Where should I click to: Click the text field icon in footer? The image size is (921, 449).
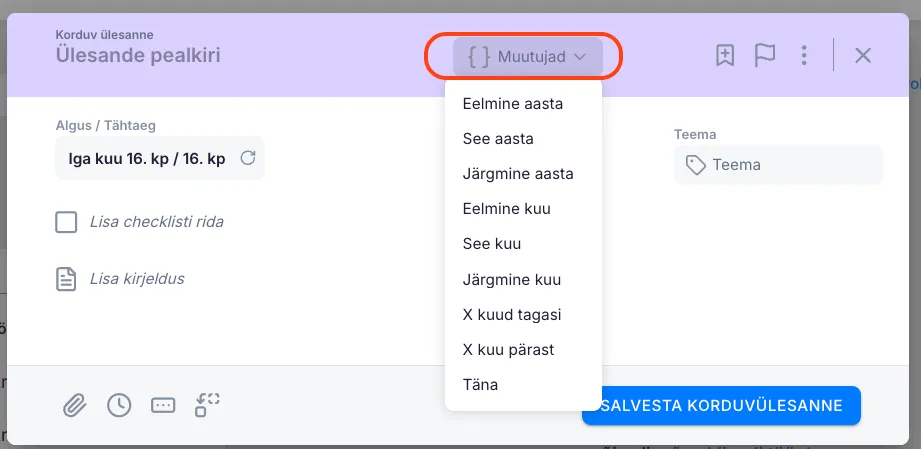tap(163, 405)
